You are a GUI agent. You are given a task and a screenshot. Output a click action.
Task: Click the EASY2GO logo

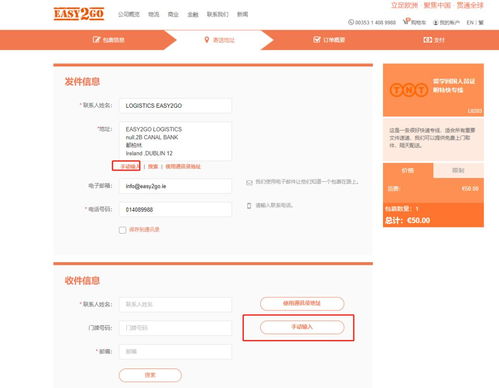[x=79, y=14]
